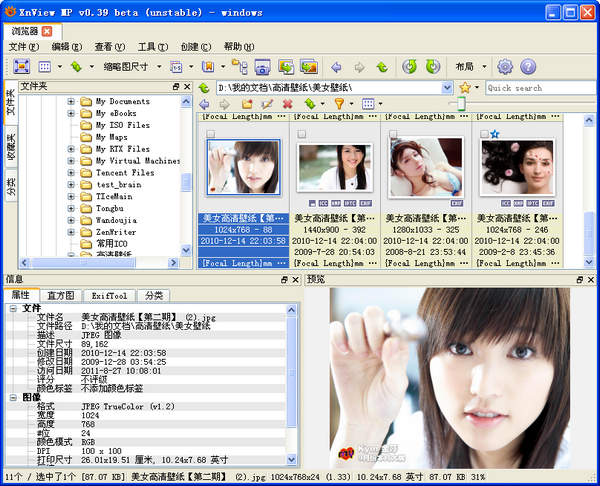Open the 帮助(H) menu

239,47
